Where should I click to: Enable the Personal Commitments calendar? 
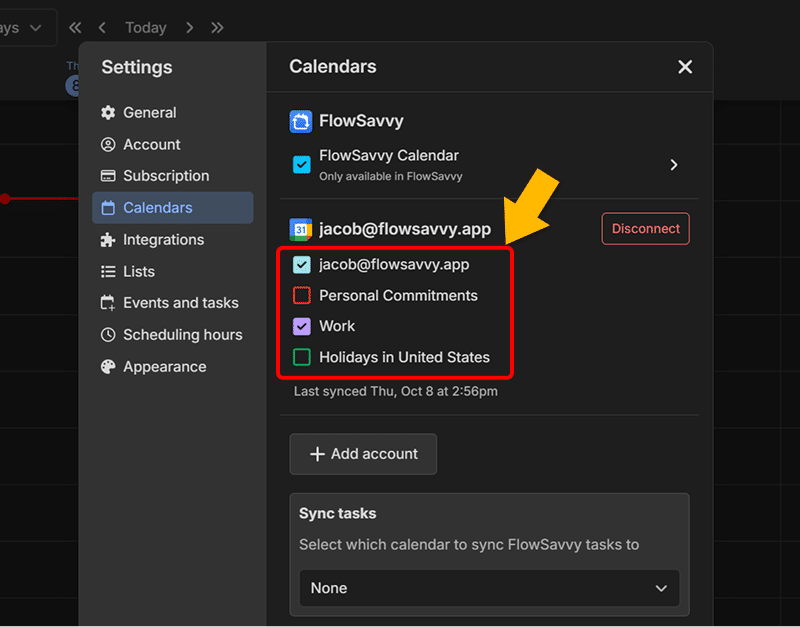[x=302, y=296]
